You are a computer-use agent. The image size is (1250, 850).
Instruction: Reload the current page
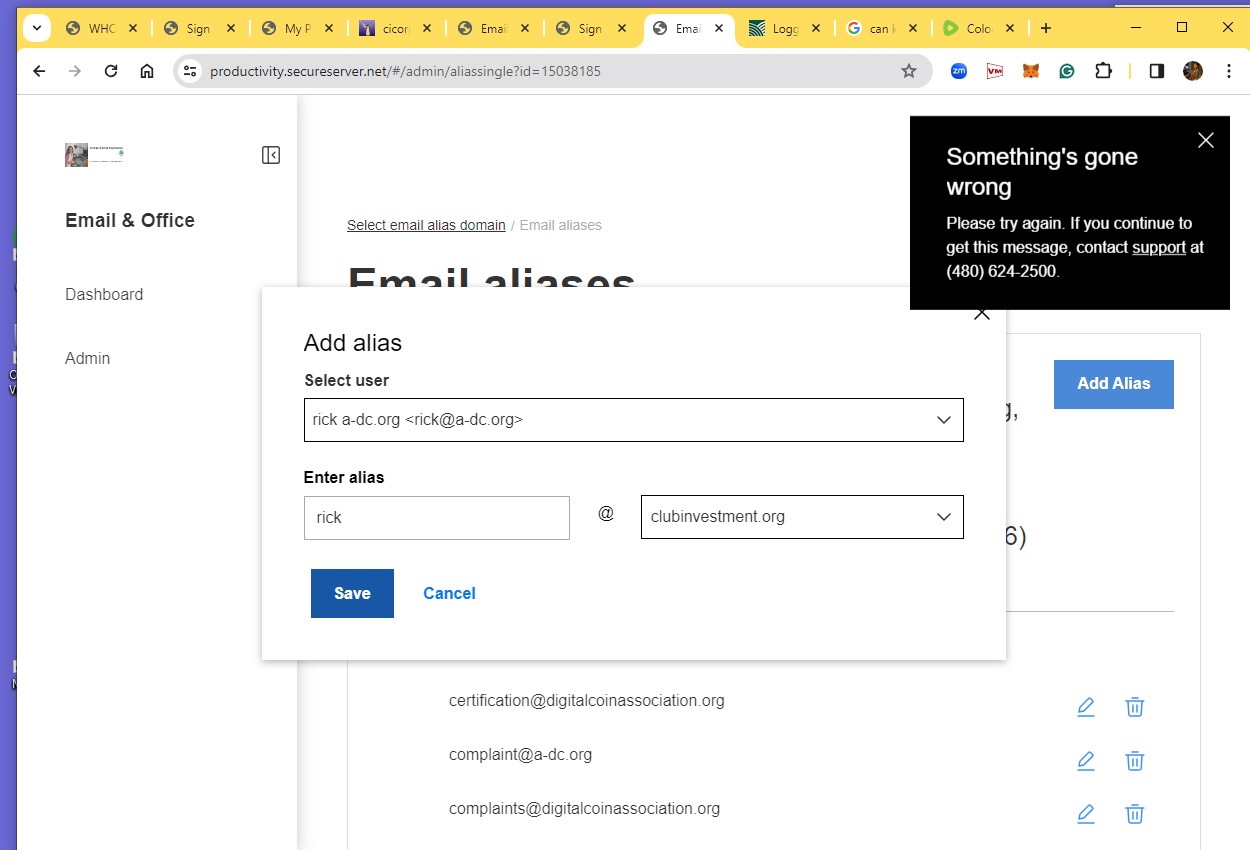pos(111,71)
